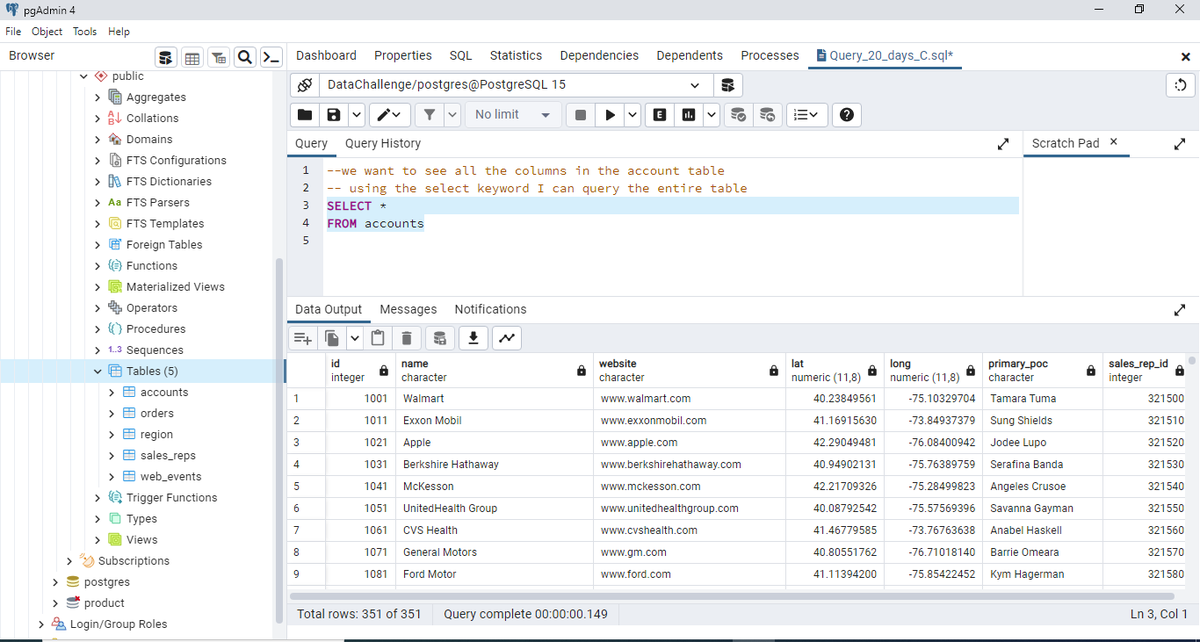The height and width of the screenshot is (642, 1200).
Task: Click the Commit transaction database icon
Action: pos(740,115)
